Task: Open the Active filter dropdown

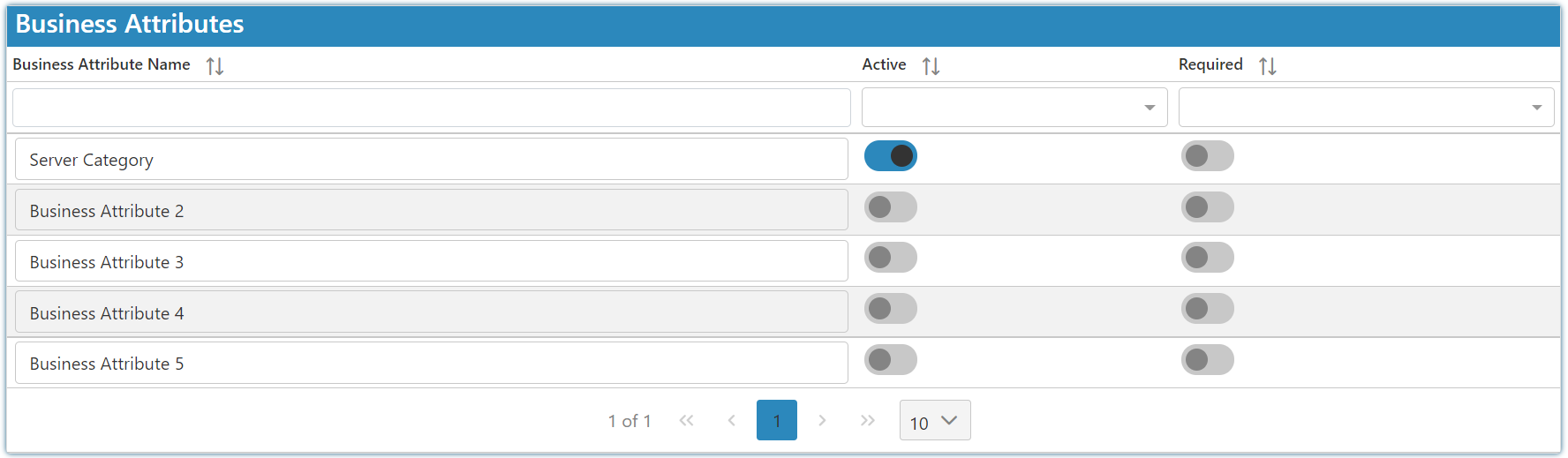Action: [x=1014, y=108]
